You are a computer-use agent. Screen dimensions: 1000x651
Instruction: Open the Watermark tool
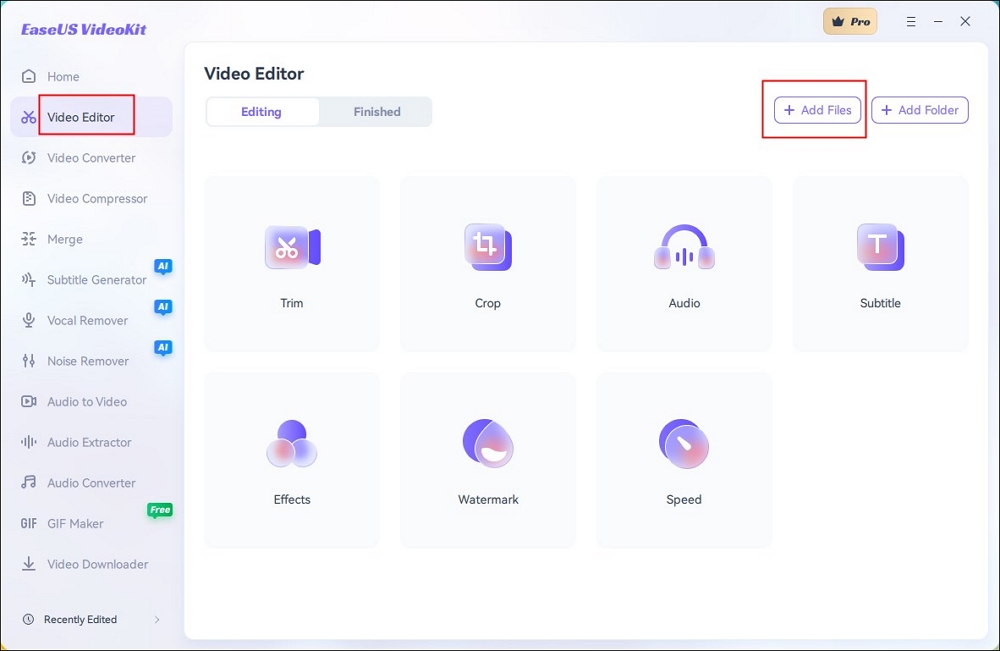(x=487, y=460)
